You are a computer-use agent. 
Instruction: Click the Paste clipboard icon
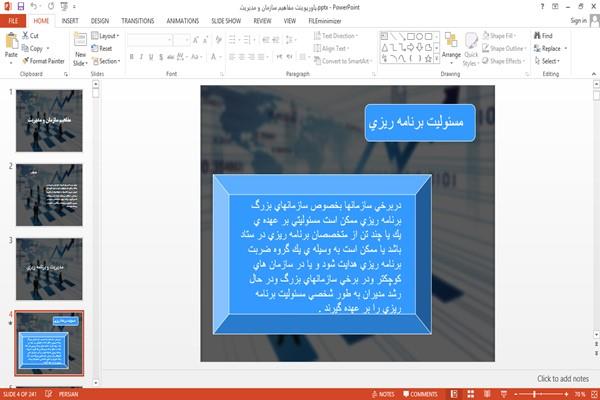pos(11,41)
